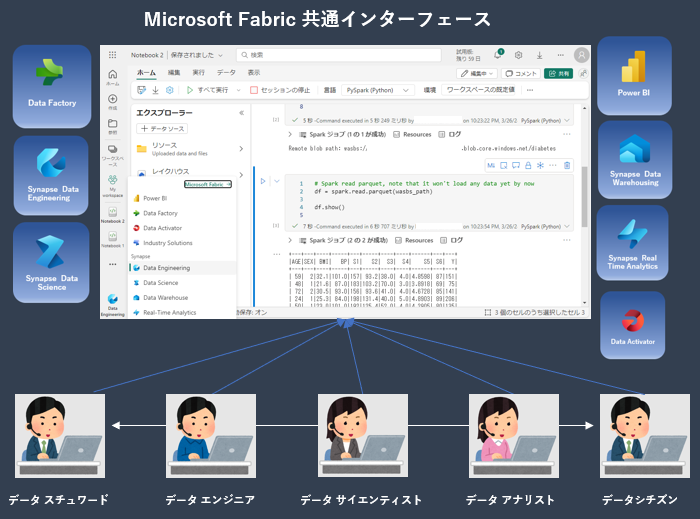Click the コメント comments button
The height and width of the screenshot is (519, 700).
coord(521,73)
